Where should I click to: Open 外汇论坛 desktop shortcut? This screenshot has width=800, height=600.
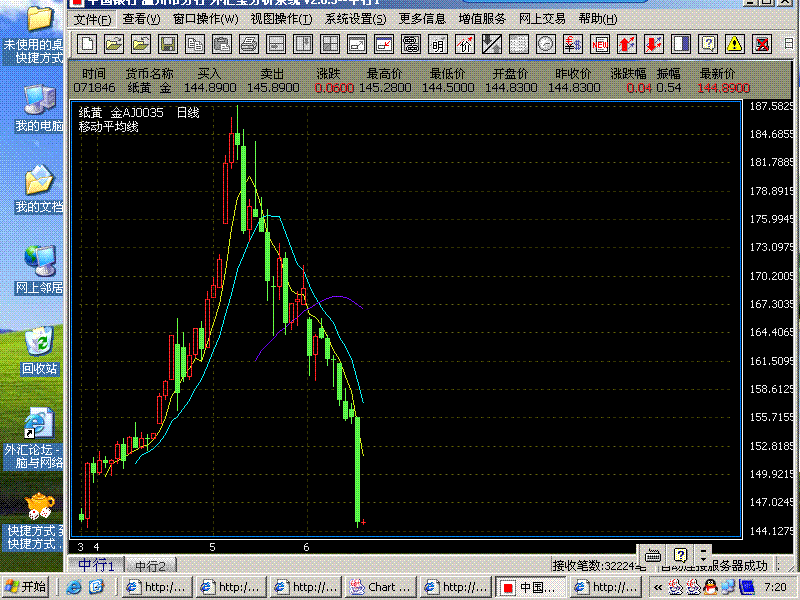(34, 438)
